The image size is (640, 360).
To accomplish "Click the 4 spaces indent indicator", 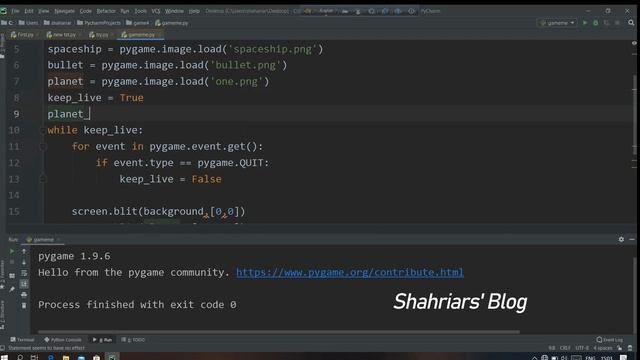I will click(x=602, y=348).
